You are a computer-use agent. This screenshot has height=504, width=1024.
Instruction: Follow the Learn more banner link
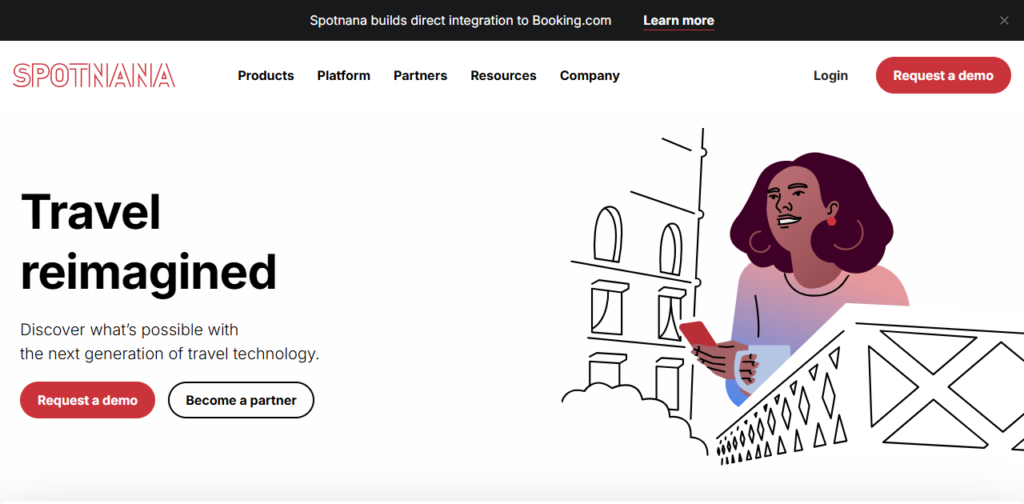pos(679,21)
